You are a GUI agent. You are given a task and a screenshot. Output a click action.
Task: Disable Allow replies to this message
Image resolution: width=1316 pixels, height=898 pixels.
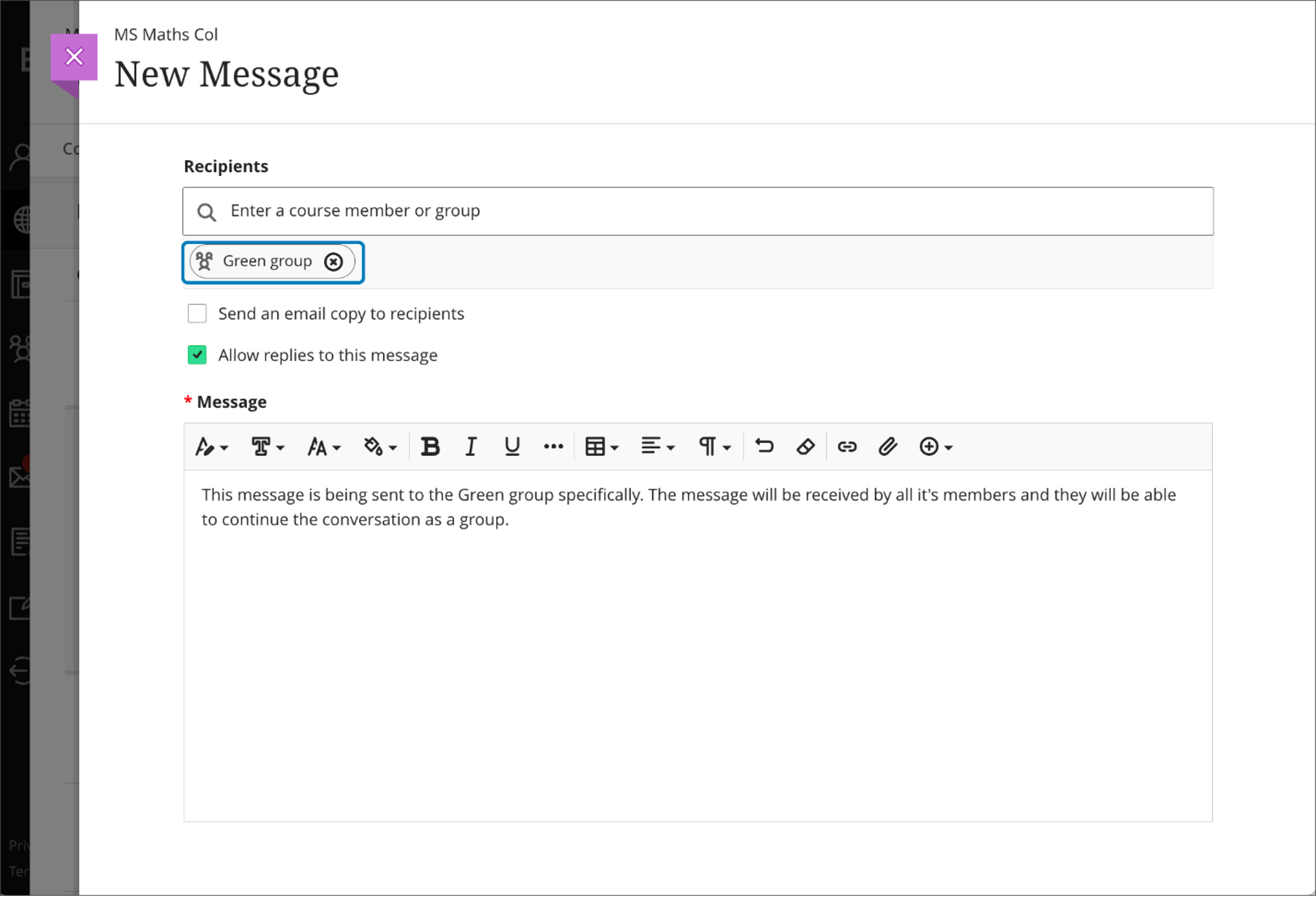[x=197, y=354]
